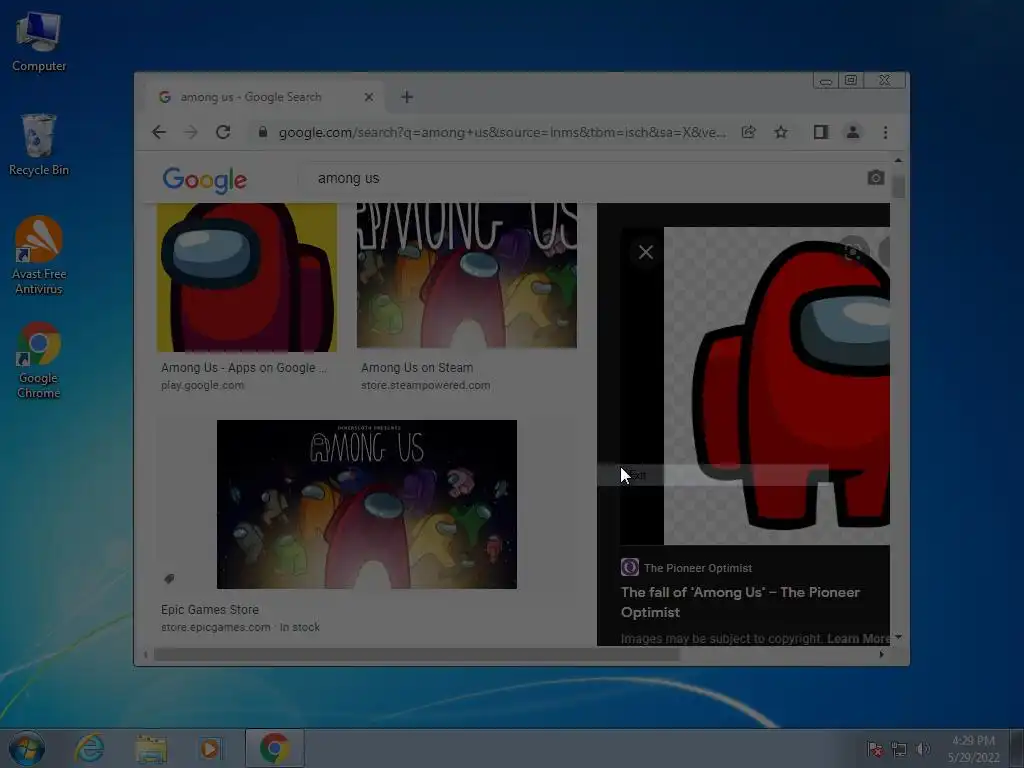Select the Google Chrome desktop shortcut
The image size is (1024, 768).
39,360
